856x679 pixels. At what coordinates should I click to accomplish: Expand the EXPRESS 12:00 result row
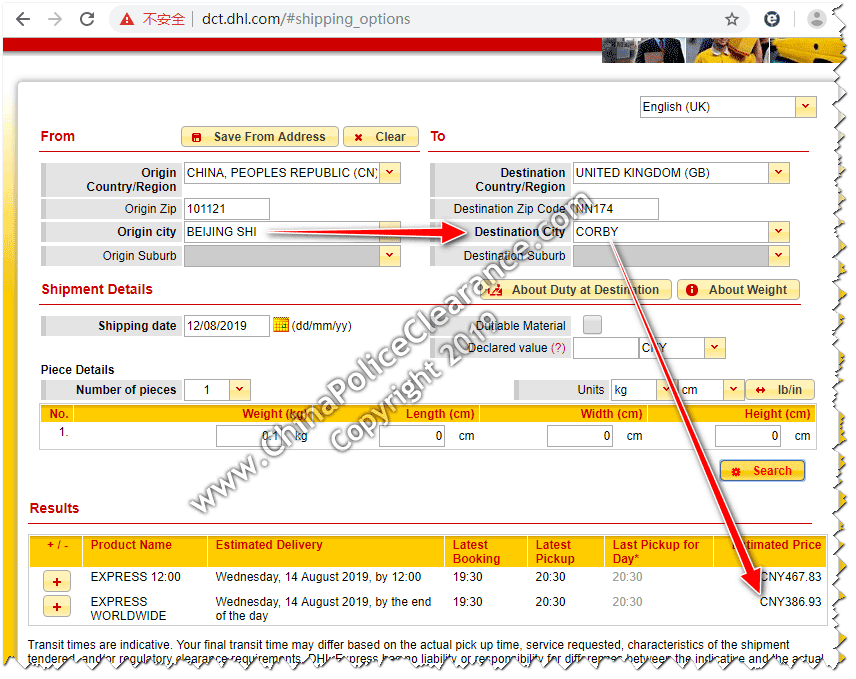[57, 582]
